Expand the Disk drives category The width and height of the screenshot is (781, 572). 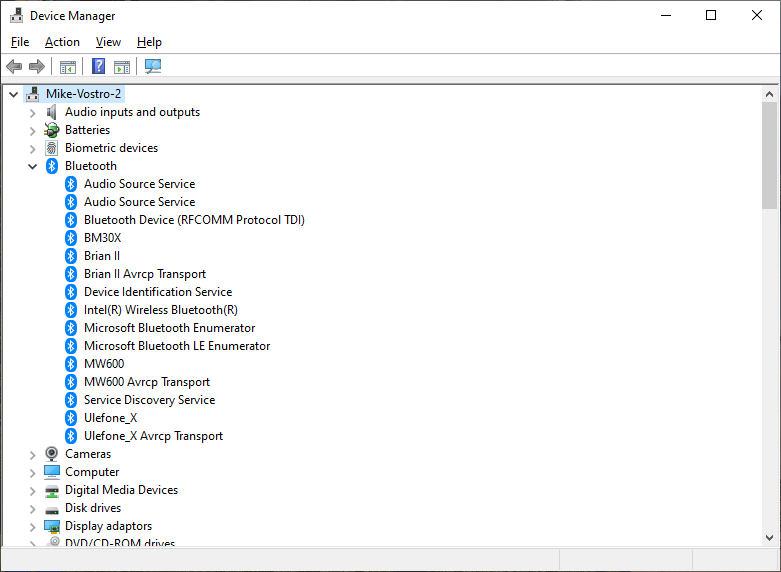point(33,509)
